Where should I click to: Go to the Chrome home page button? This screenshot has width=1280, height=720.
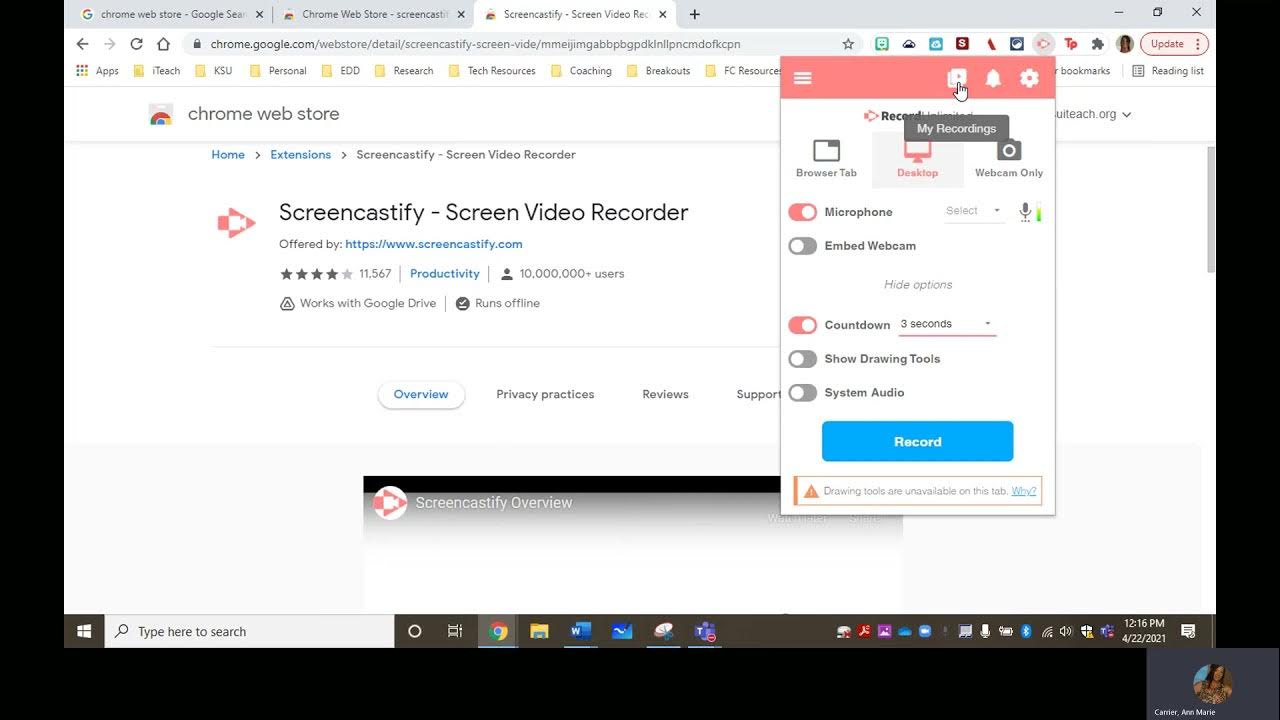click(x=163, y=44)
